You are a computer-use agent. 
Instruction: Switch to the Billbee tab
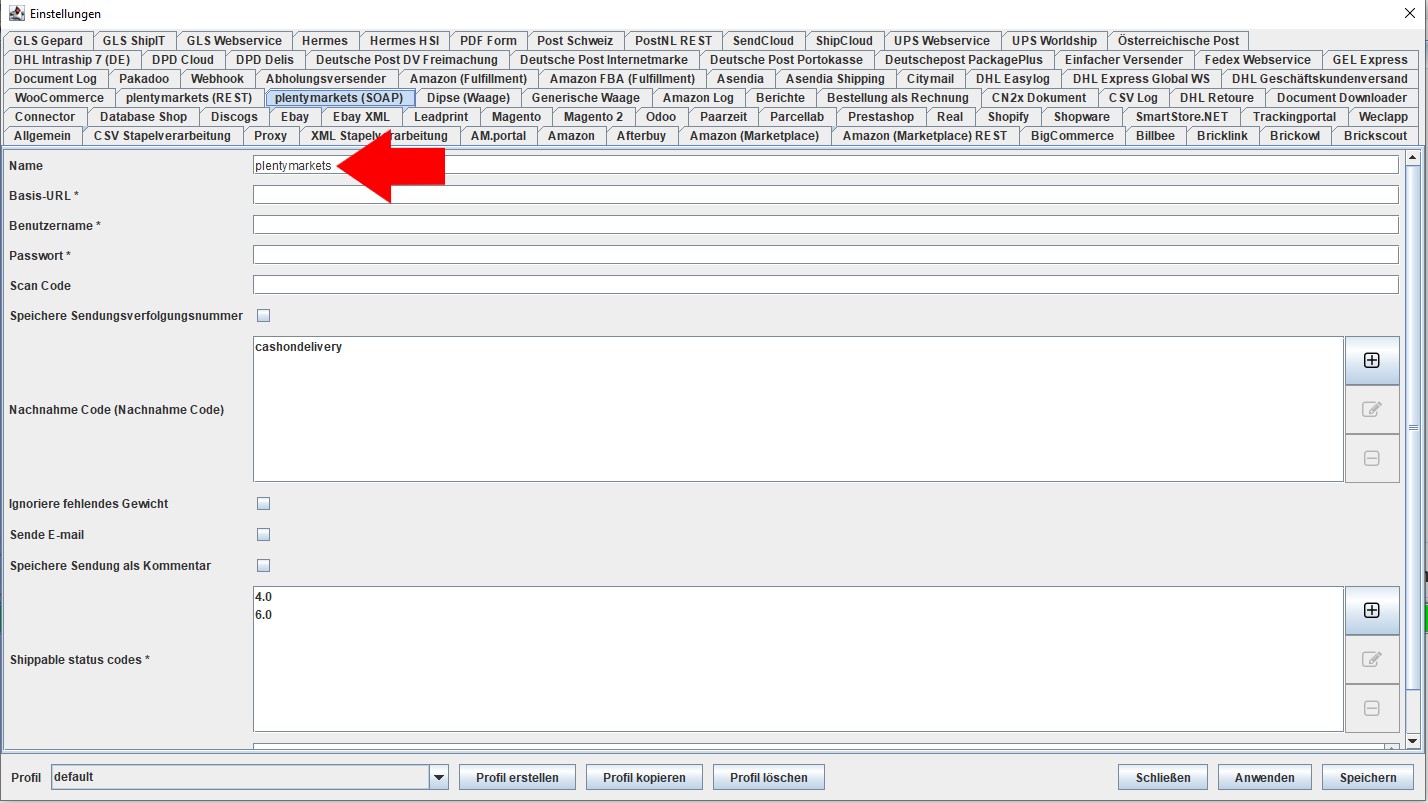pyautogui.click(x=1155, y=136)
